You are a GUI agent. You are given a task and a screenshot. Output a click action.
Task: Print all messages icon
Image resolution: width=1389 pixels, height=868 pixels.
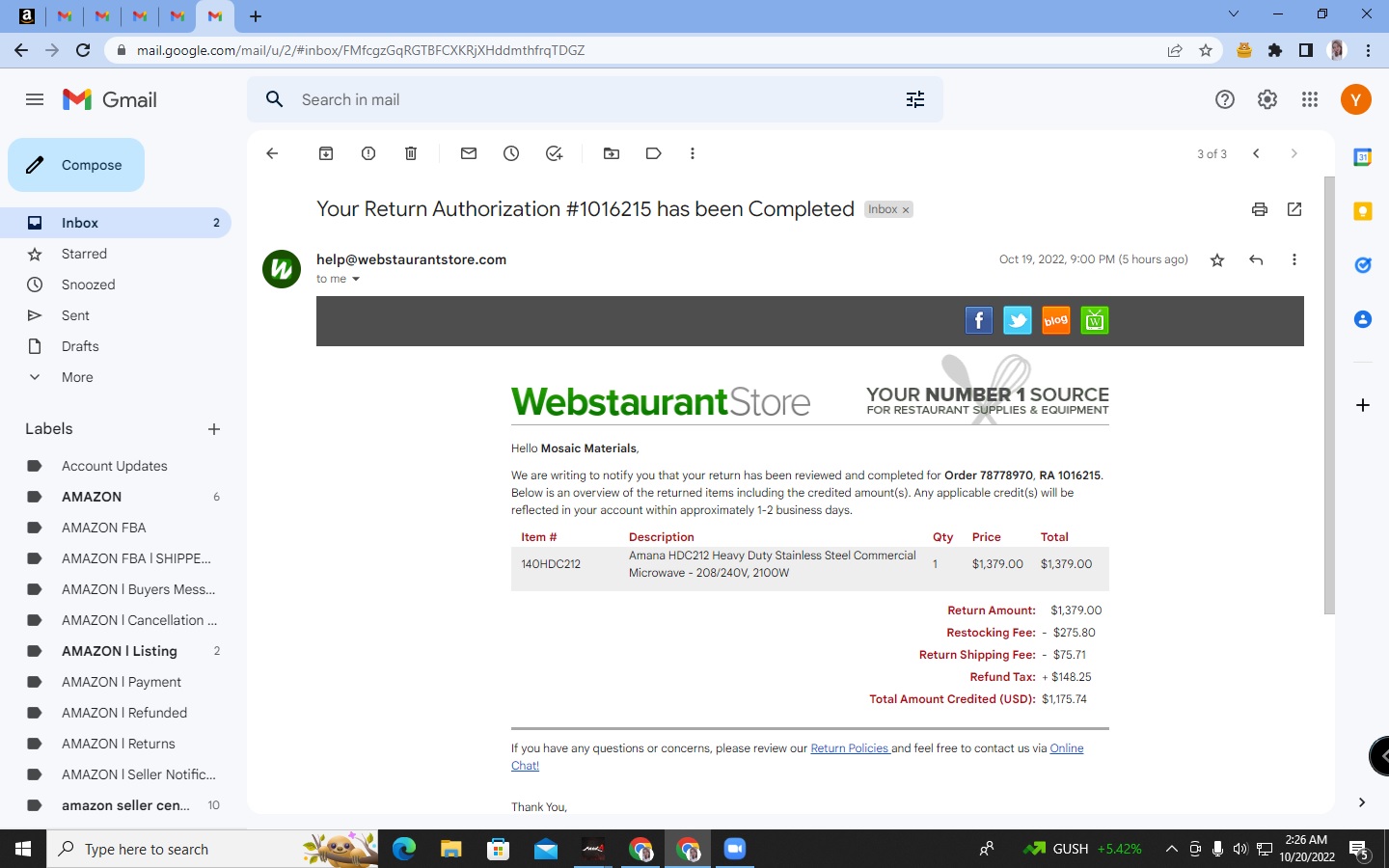coord(1260,209)
